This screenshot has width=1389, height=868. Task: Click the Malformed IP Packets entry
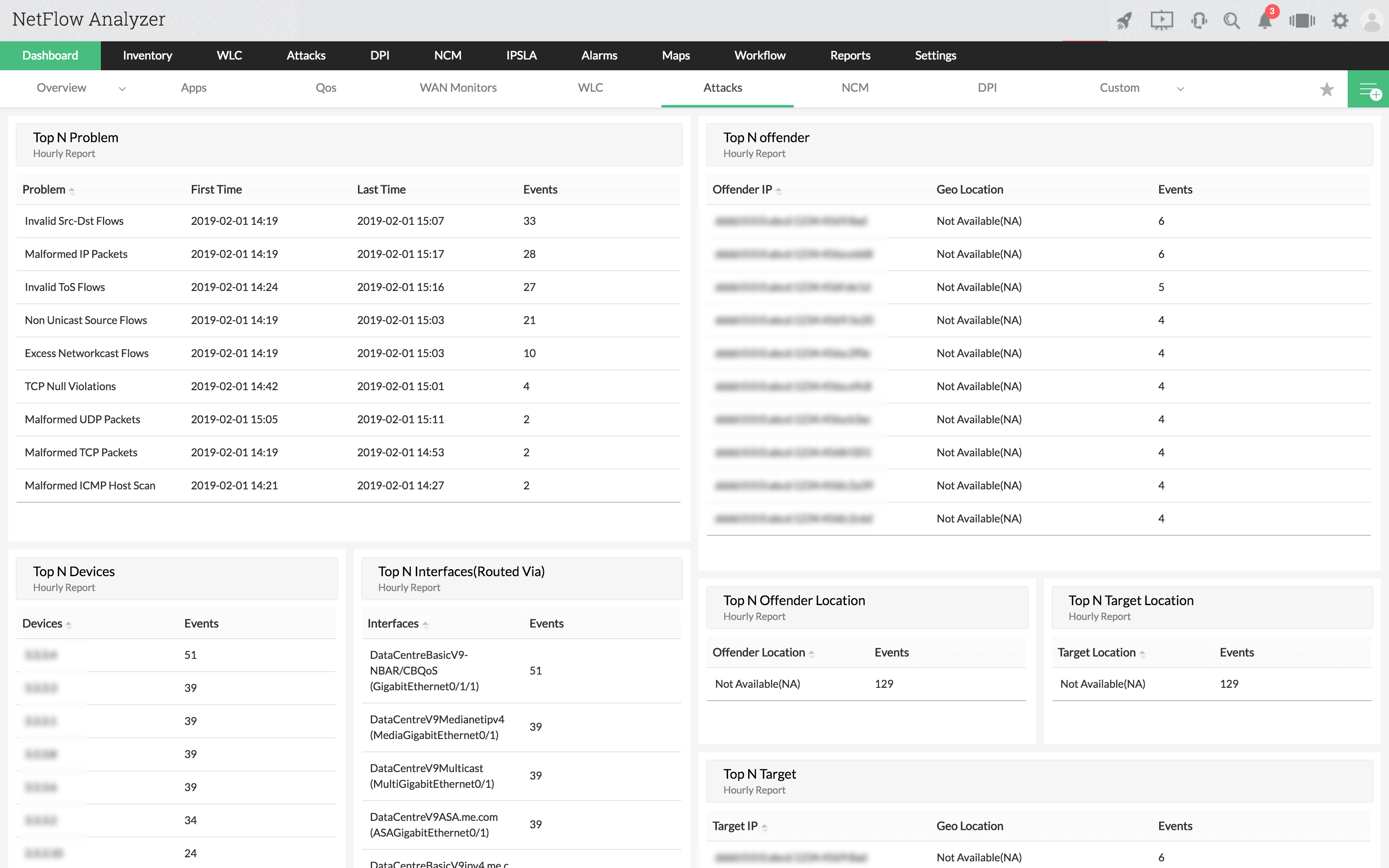[x=76, y=254]
